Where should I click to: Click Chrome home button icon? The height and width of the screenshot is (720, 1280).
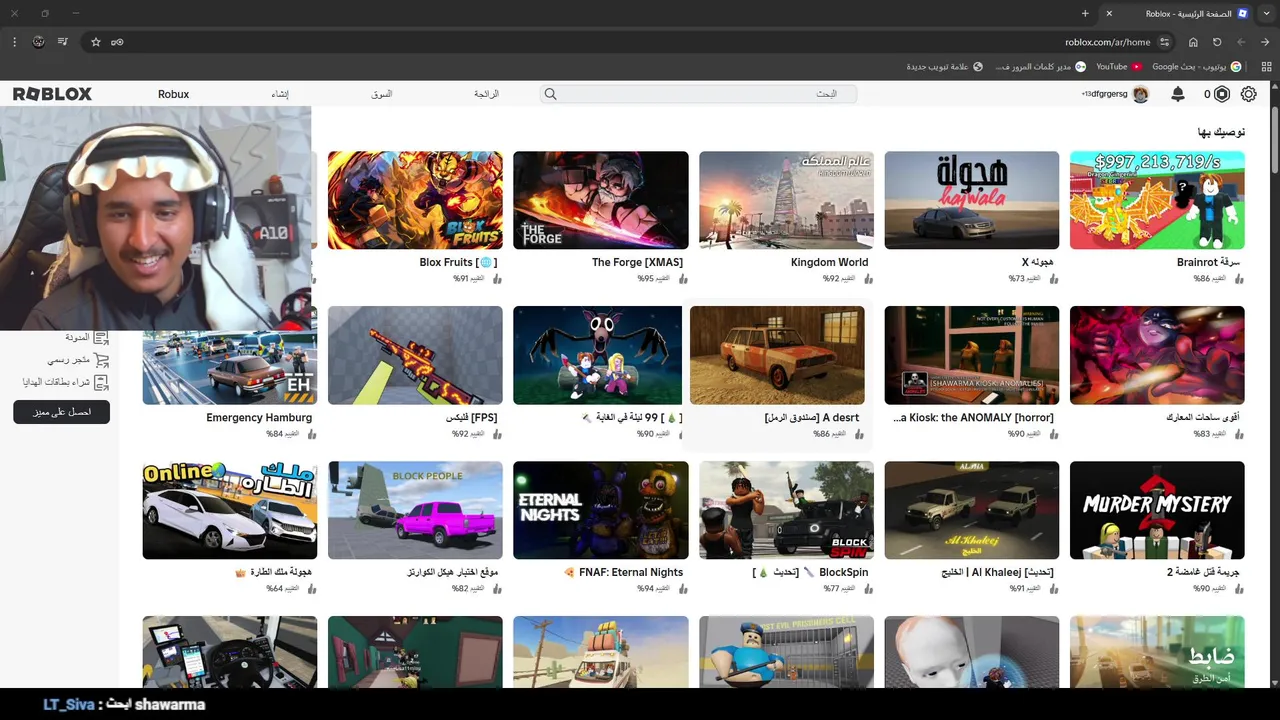point(1193,42)
